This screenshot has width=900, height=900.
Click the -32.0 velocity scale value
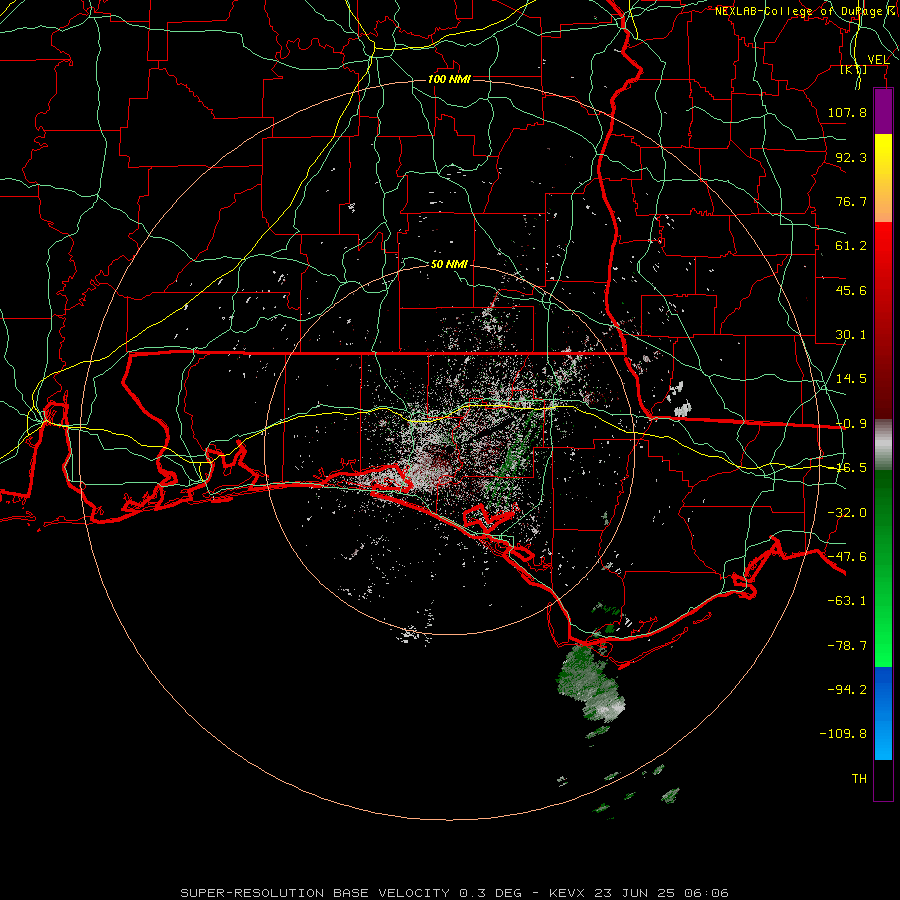[847, 513]
